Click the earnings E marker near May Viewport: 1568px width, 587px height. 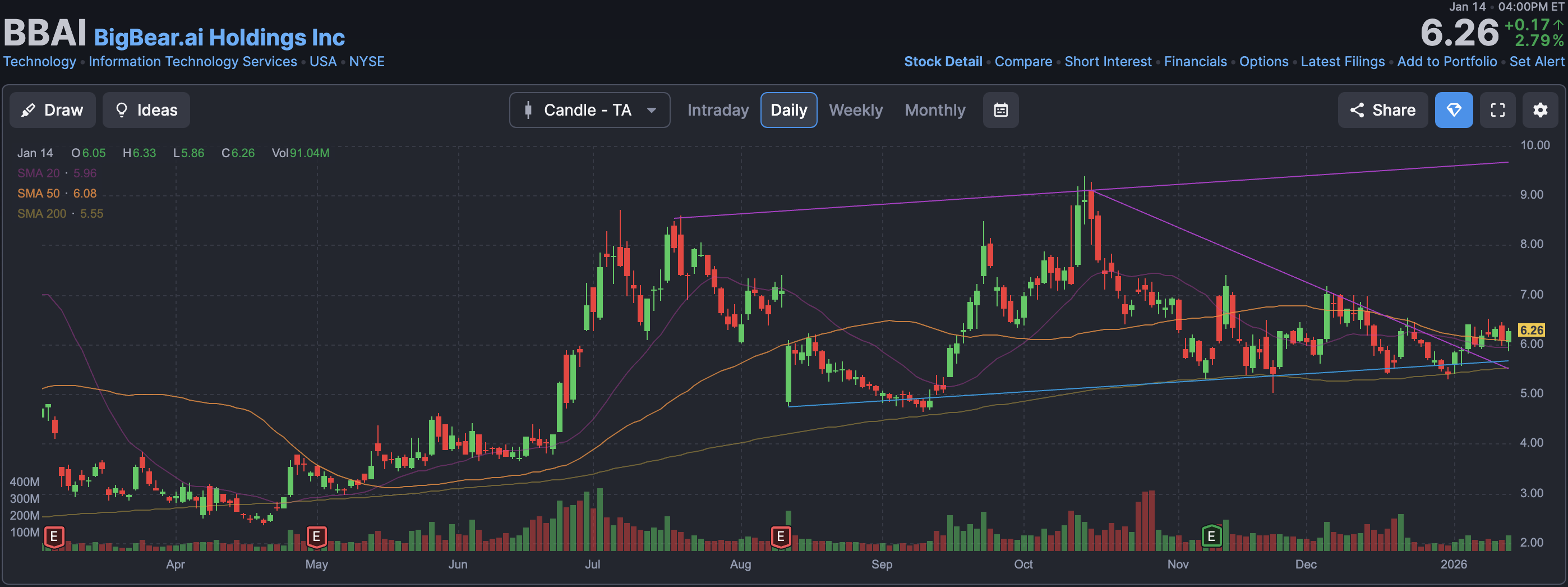[316, 537]
